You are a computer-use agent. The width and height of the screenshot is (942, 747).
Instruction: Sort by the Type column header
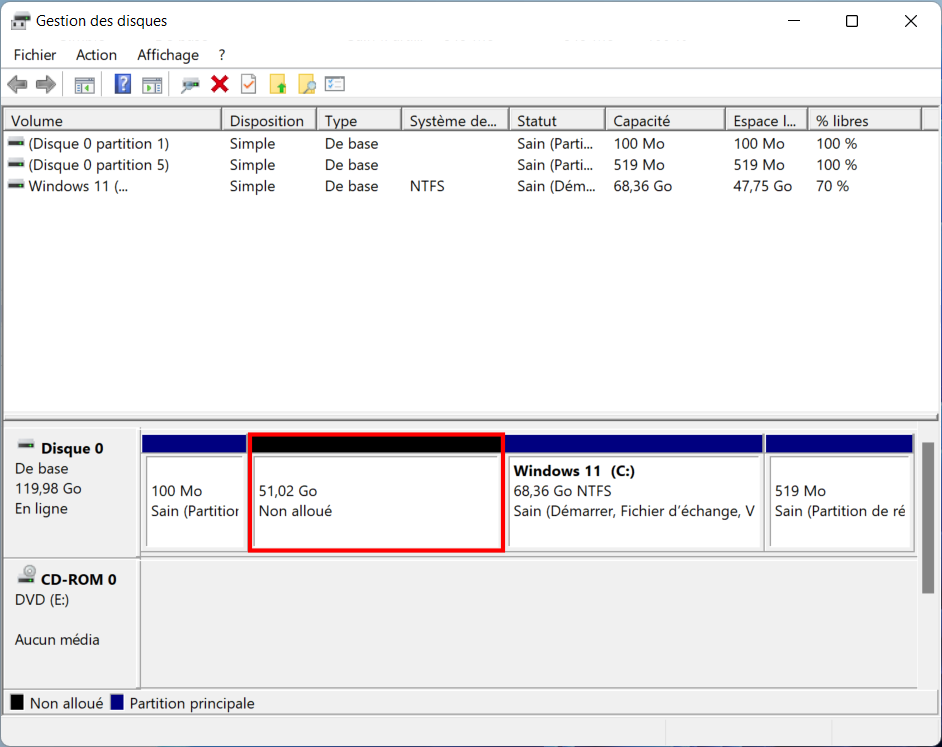[359, 121]
